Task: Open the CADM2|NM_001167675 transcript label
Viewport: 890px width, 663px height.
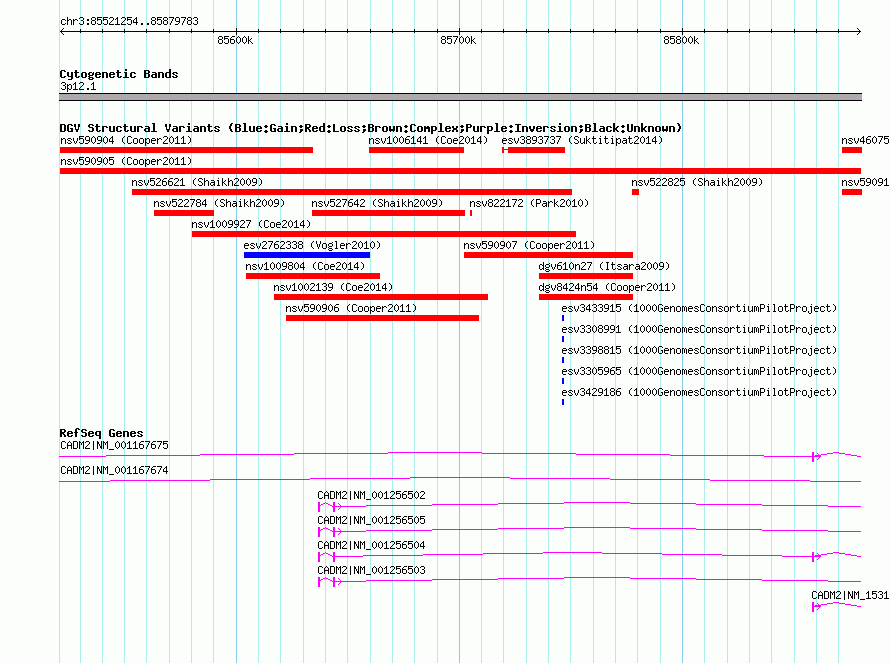Action: coord(114,445)
